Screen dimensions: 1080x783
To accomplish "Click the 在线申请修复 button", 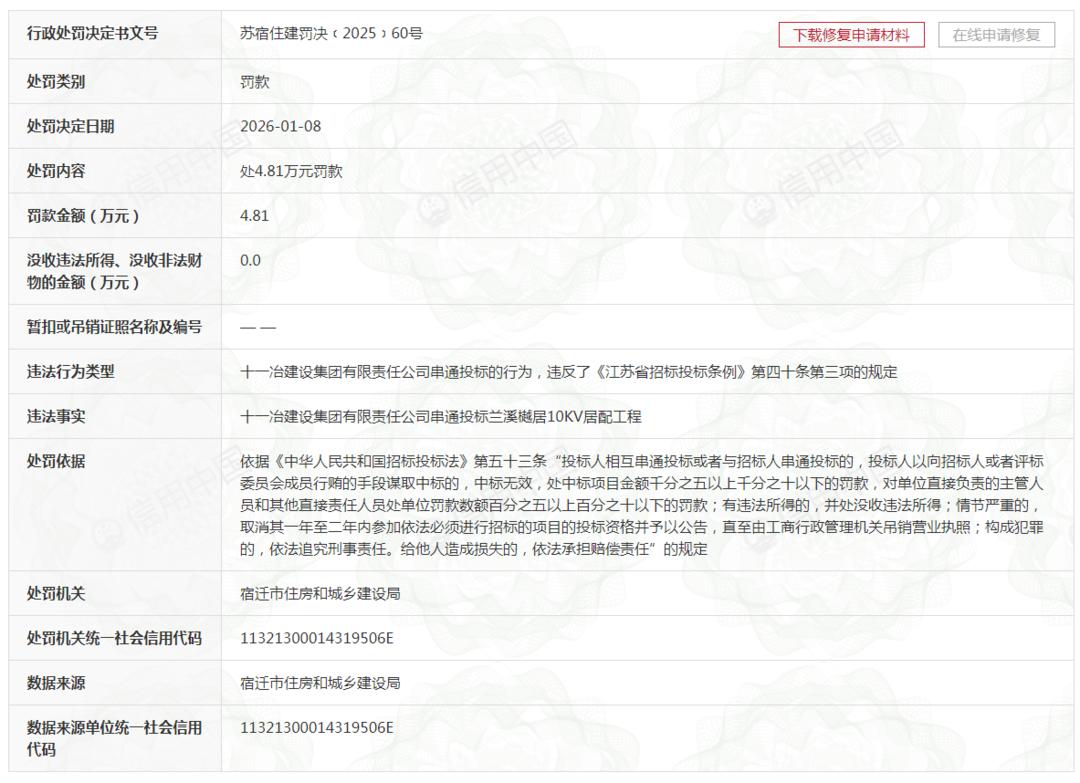I will pyautogui.click(x=996, y=35).
